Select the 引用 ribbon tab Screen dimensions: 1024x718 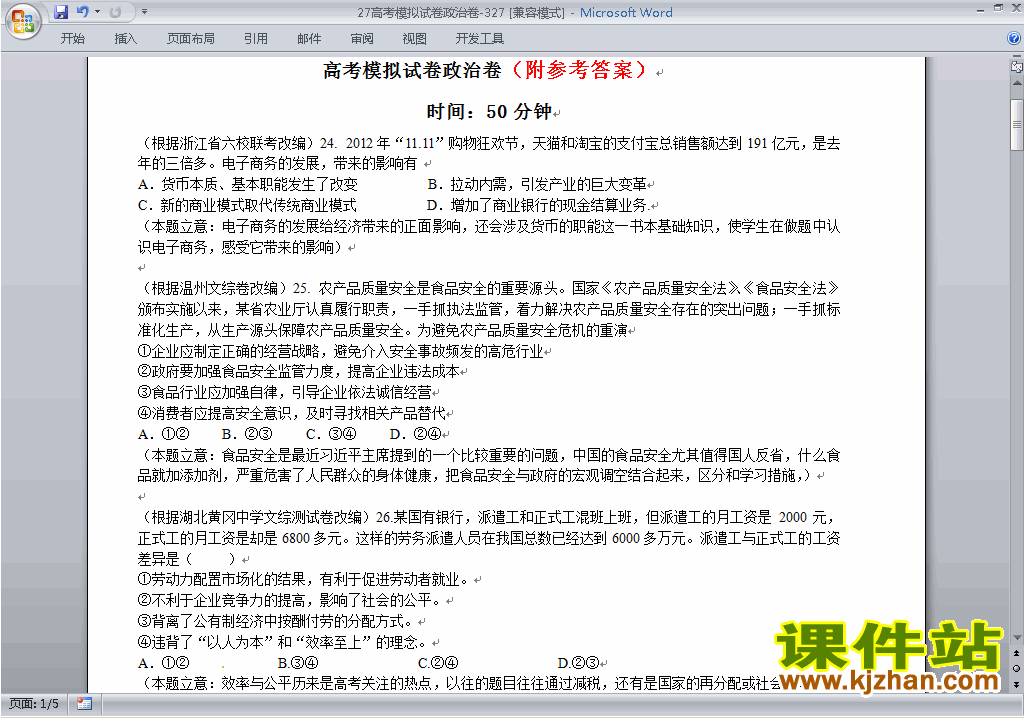click(255, 39)
